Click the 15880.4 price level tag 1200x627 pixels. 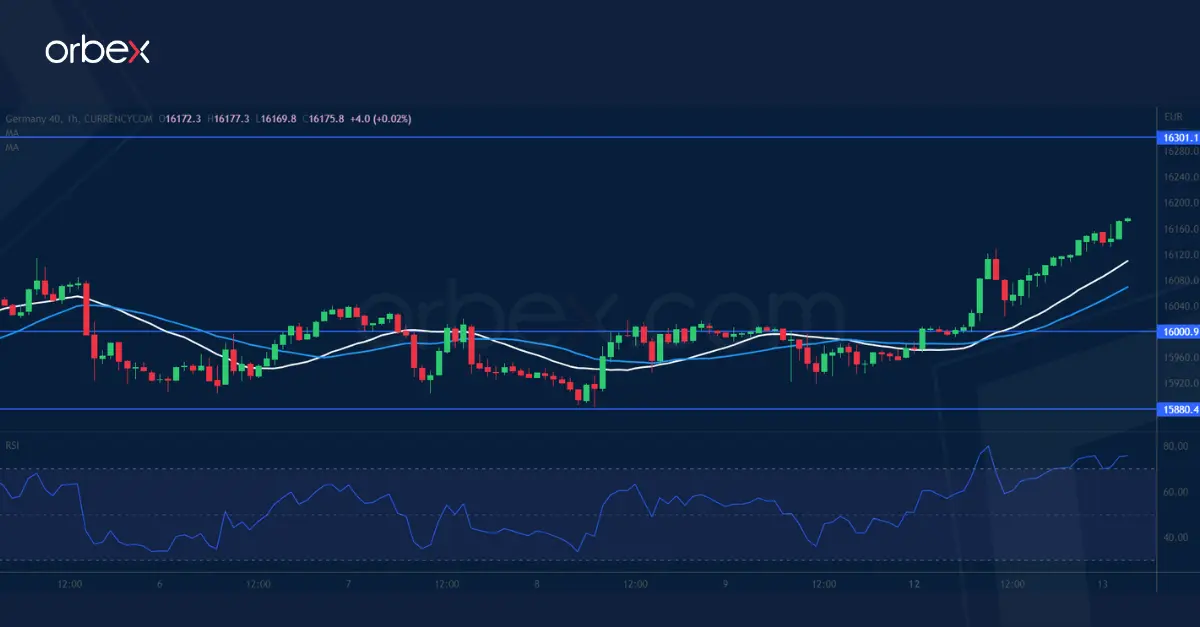click(x=1177, y=408)
